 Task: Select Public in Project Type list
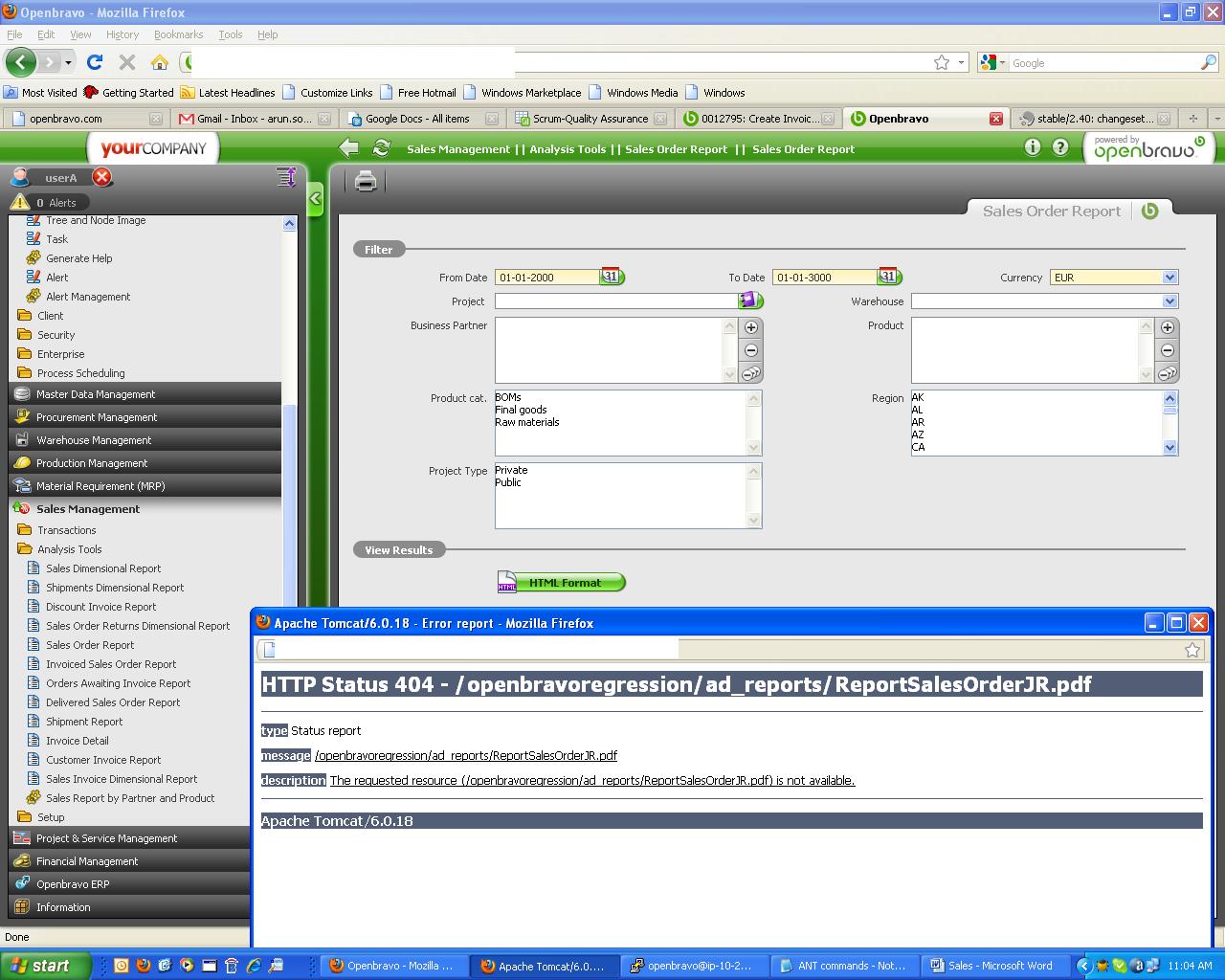pyautogui.click(x=508, y=482)
